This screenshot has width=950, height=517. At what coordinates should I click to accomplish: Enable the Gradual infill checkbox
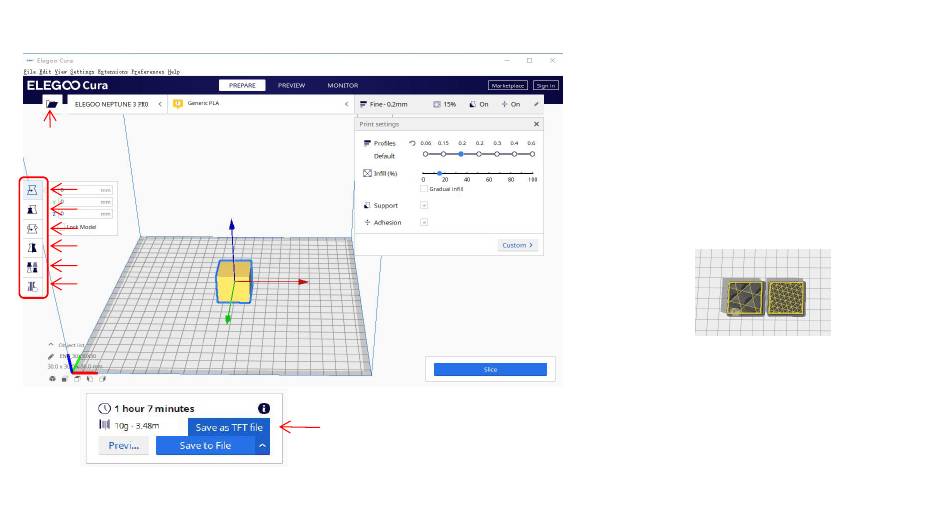coord(424,188)
